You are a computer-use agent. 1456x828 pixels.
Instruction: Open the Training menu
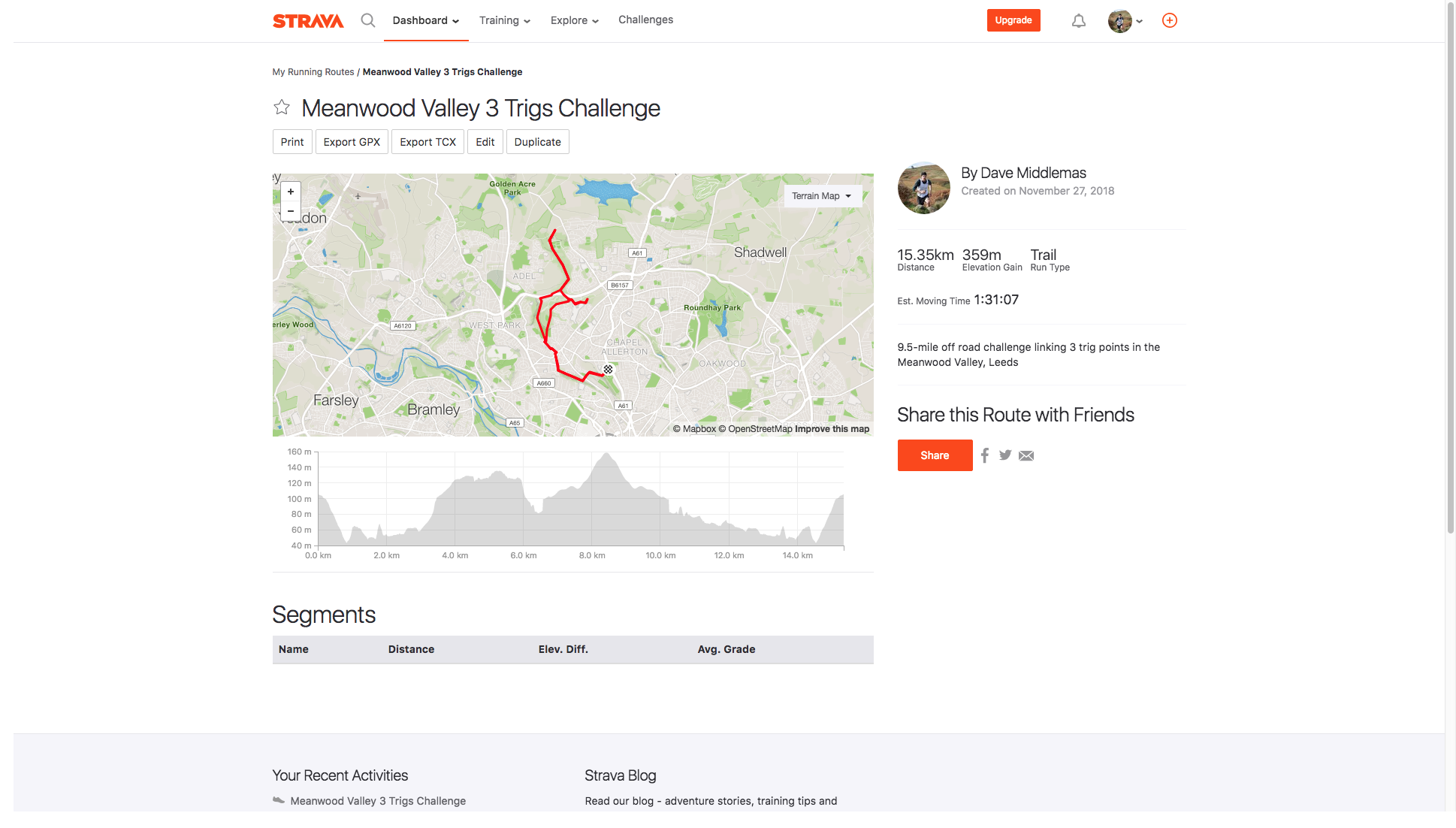pyautogui.click(x=505, y=20)
